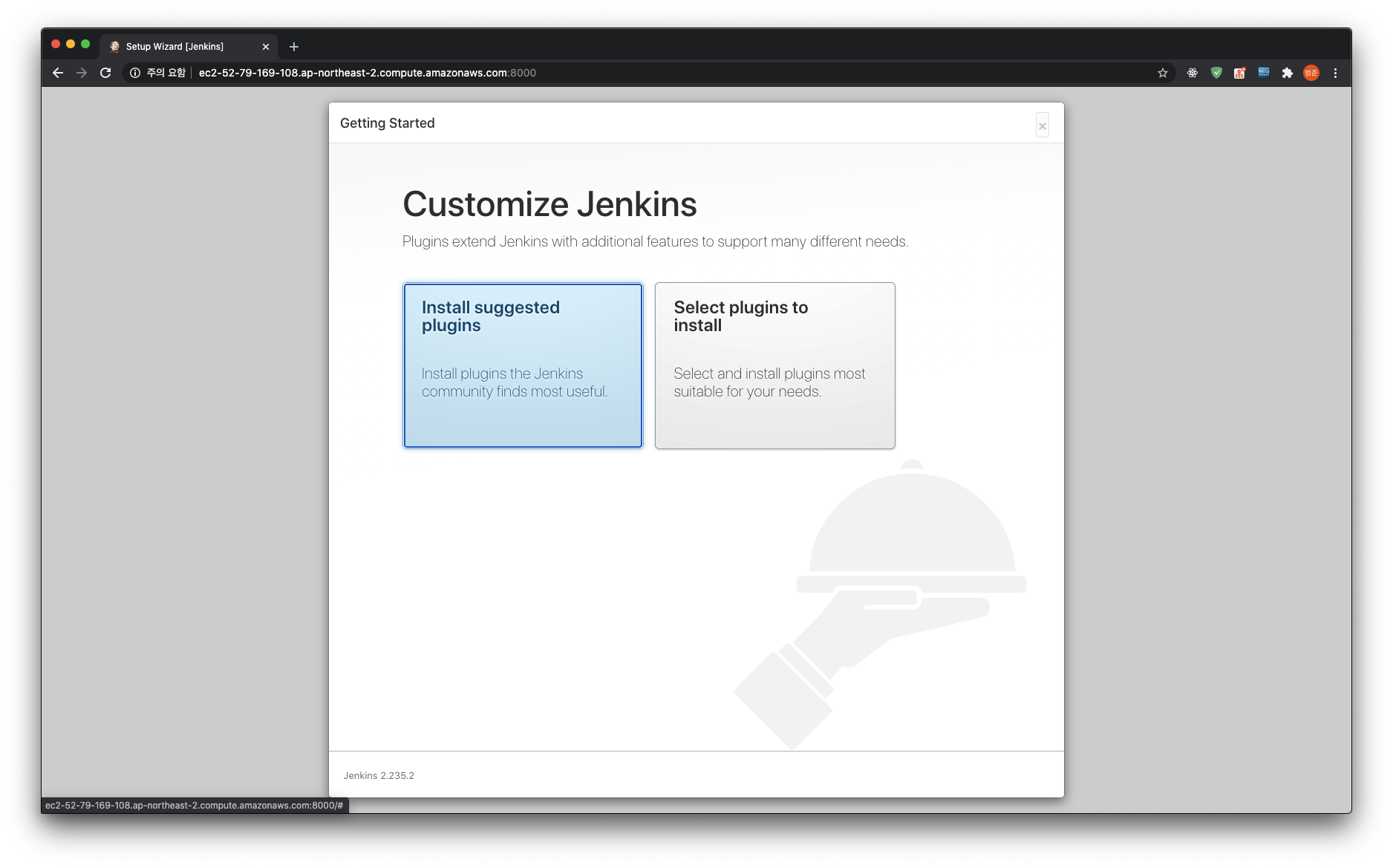Click the browser forward arrow
Screen dimensions: 1393x868
[x=82, y=73]
